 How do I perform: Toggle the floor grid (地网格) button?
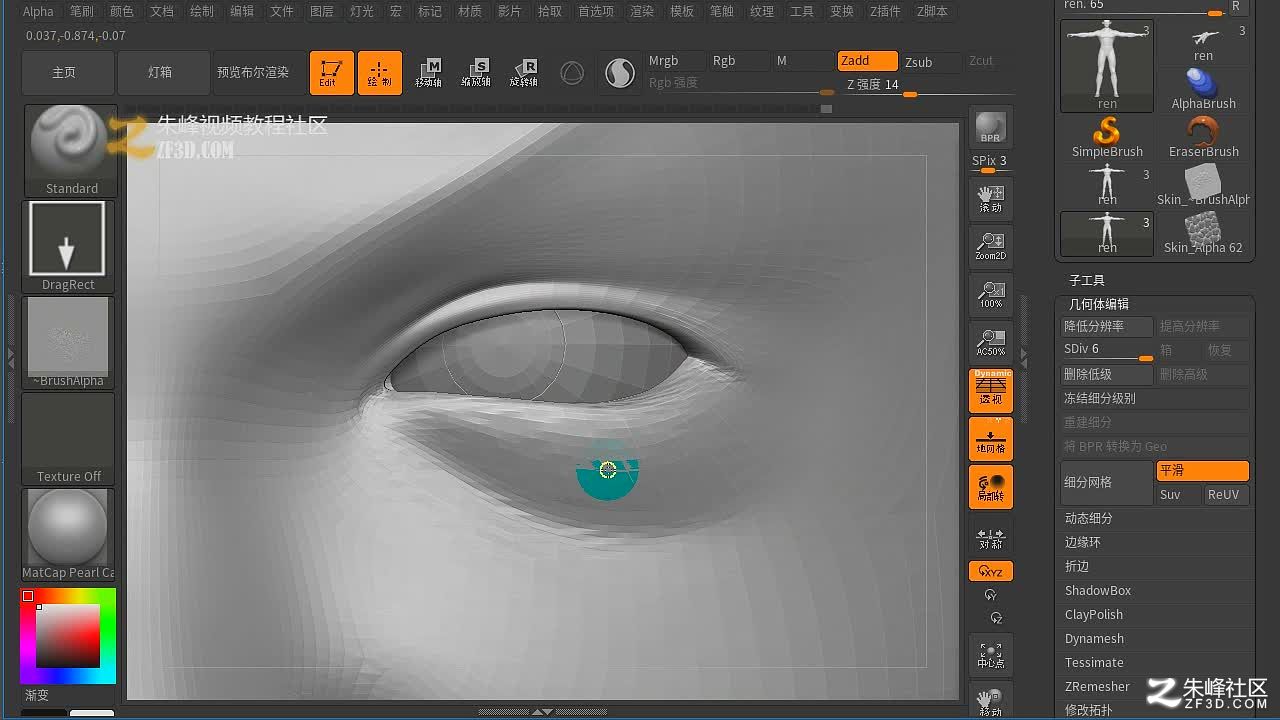coord(990,439)
